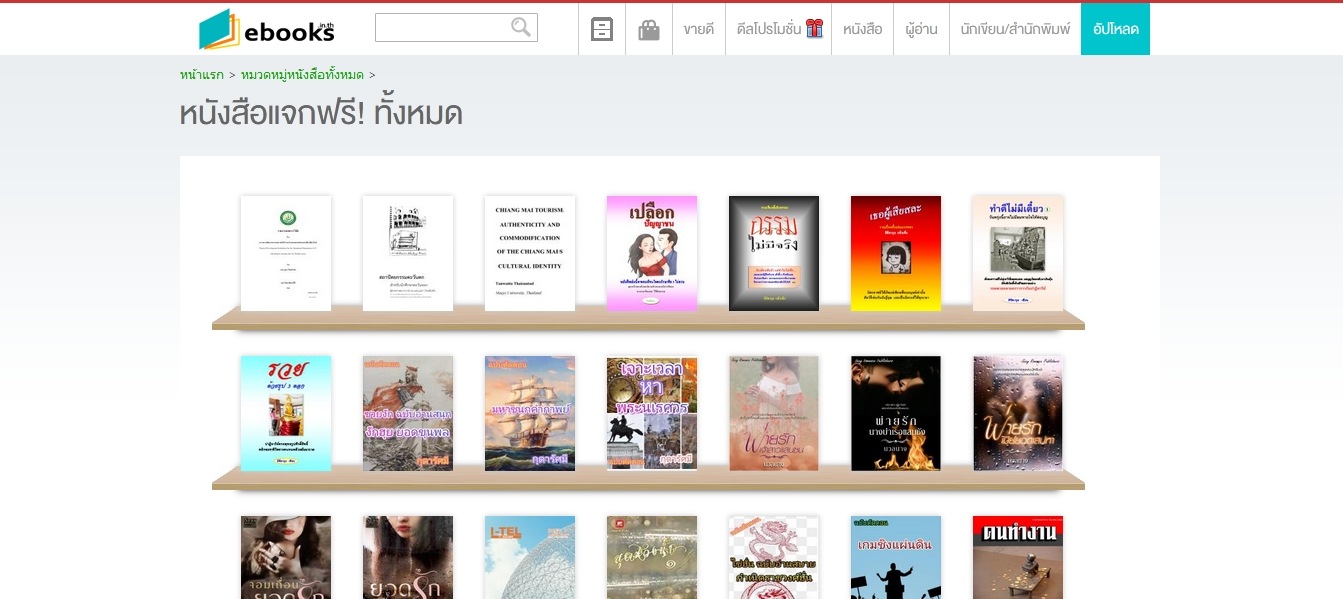This screenshot has width=1343, height=599.
Task: Open the ยอดรัก cover beside the L-TEL book
Action: (x=408, y=557)
